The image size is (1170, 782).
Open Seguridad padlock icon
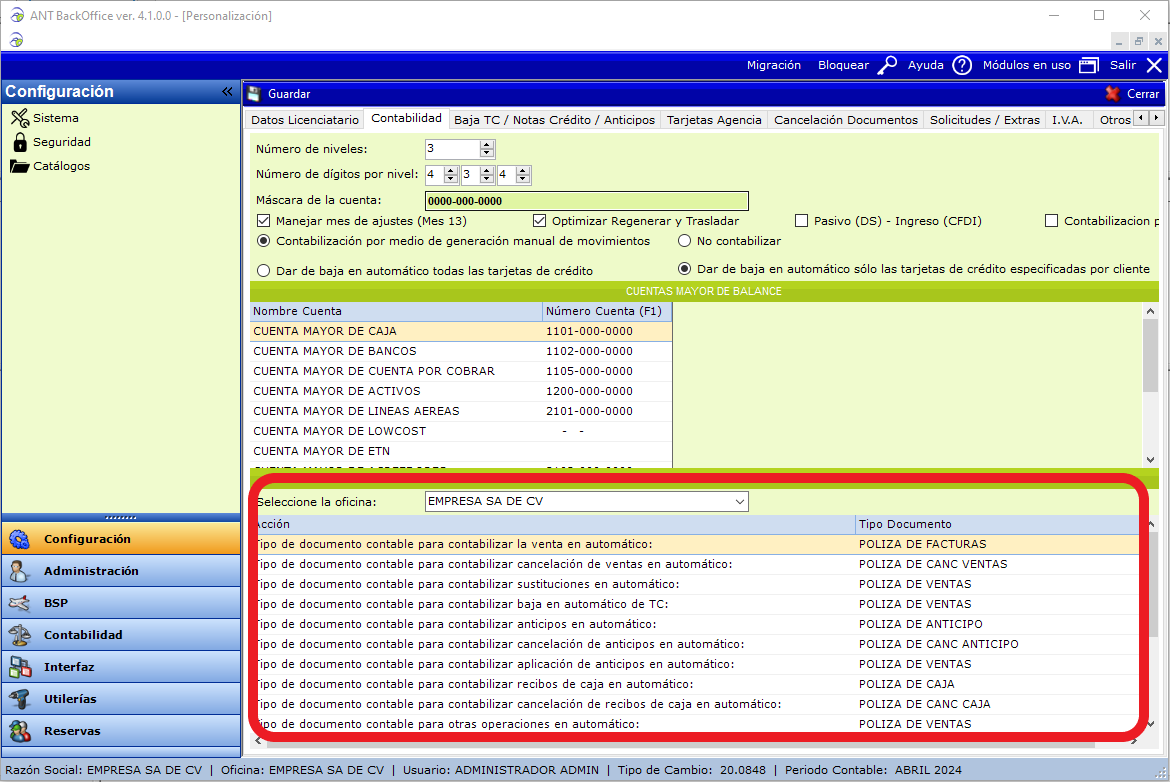click(x=19, y=142)
